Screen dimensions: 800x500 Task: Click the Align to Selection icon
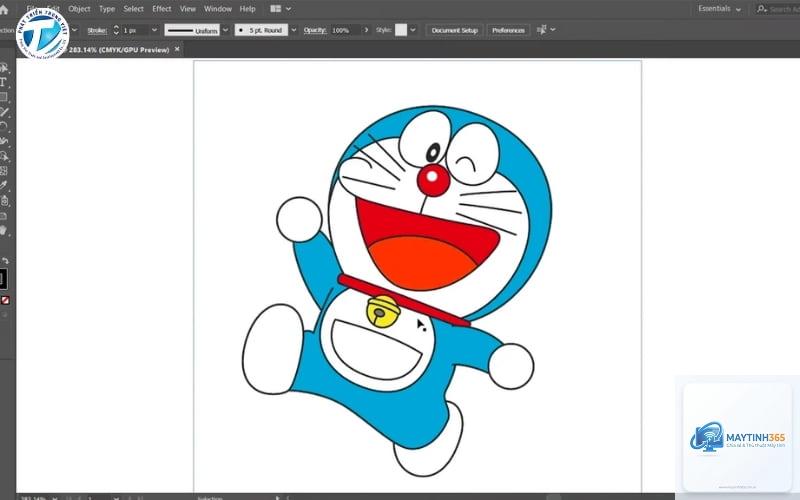coord(541,30)
